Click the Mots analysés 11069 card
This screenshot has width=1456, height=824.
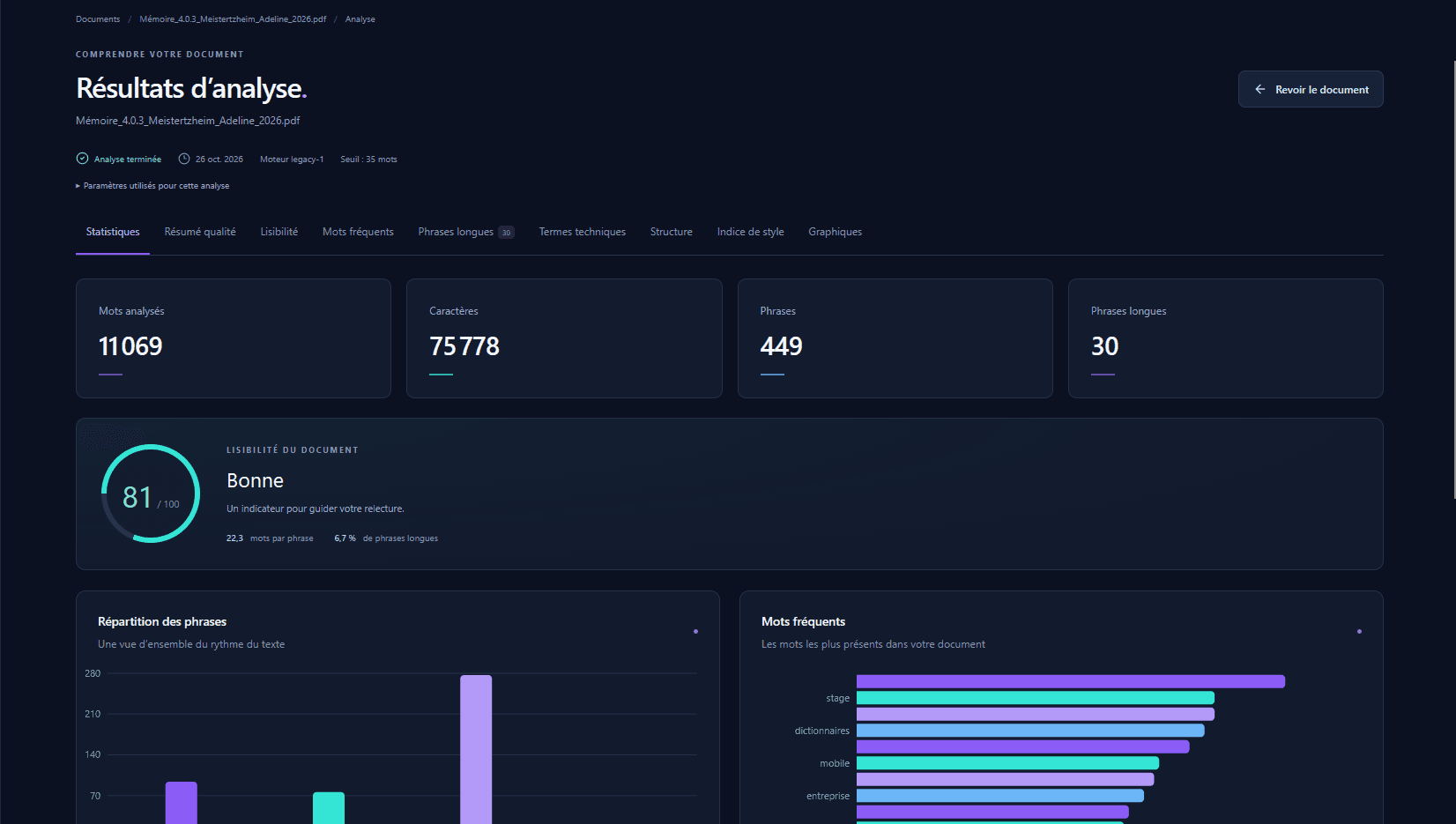pos(234,338)
